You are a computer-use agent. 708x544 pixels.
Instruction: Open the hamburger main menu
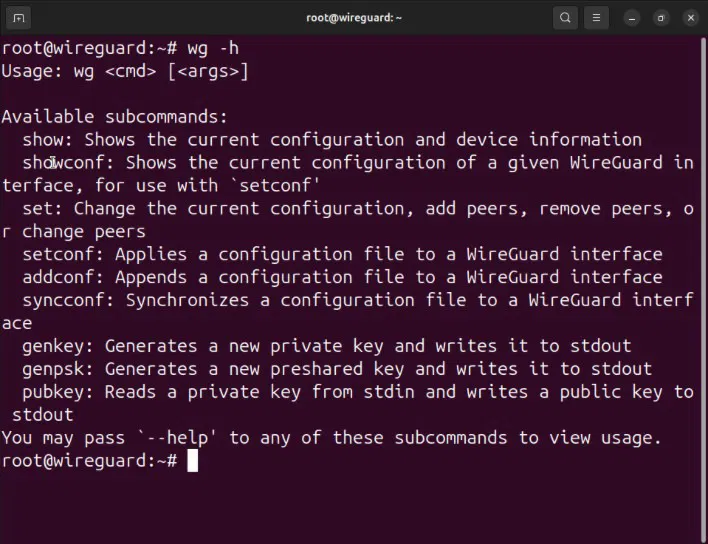[596, 18]
